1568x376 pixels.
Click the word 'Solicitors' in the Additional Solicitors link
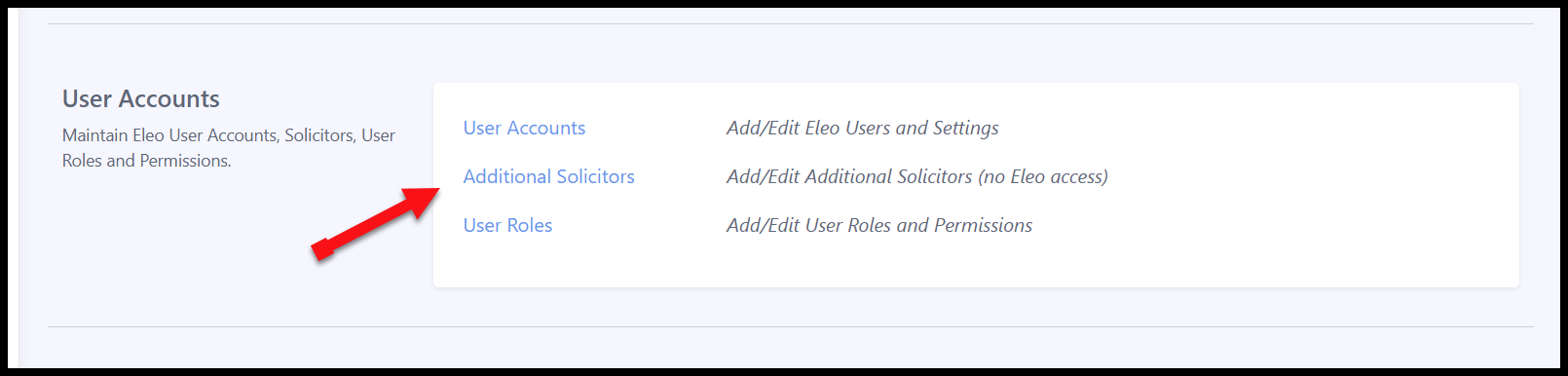[x=593, y=176]
